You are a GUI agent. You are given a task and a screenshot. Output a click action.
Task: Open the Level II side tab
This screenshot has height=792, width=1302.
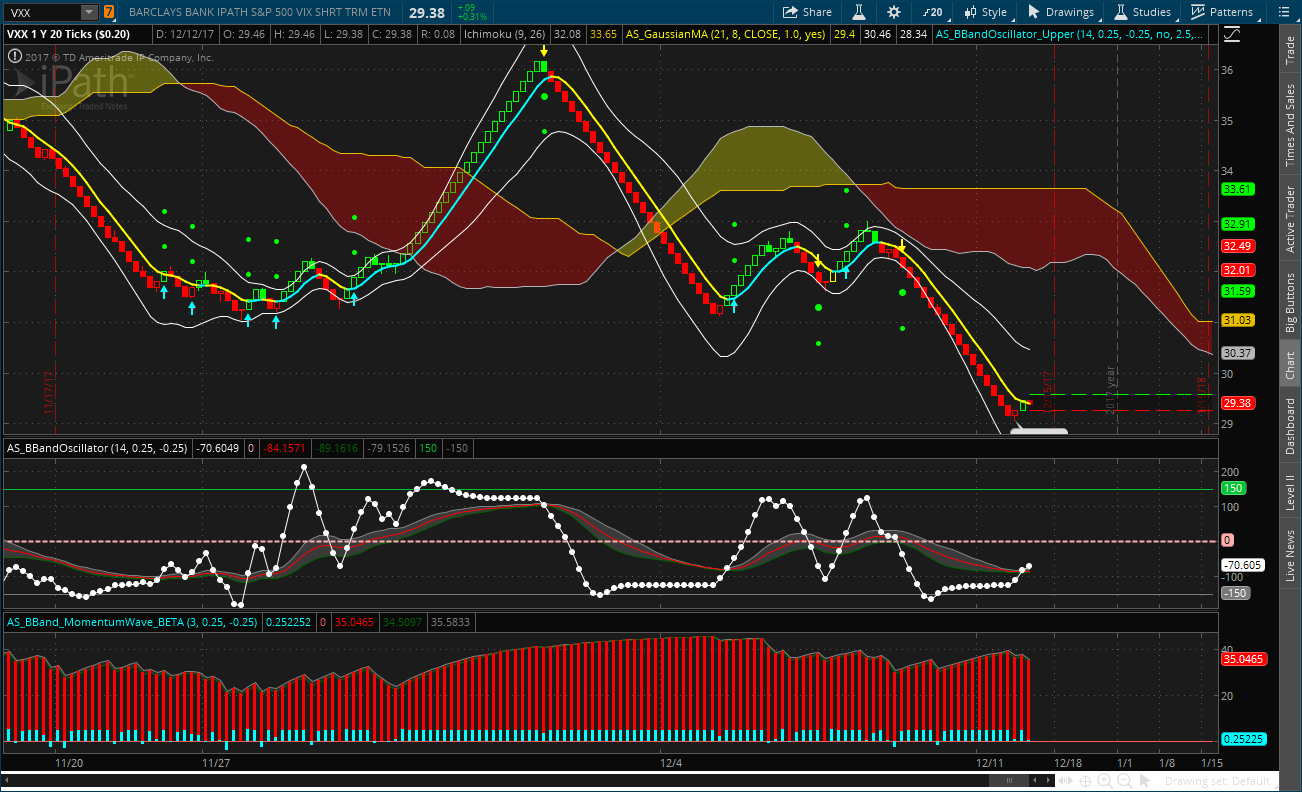point(1290,492)
